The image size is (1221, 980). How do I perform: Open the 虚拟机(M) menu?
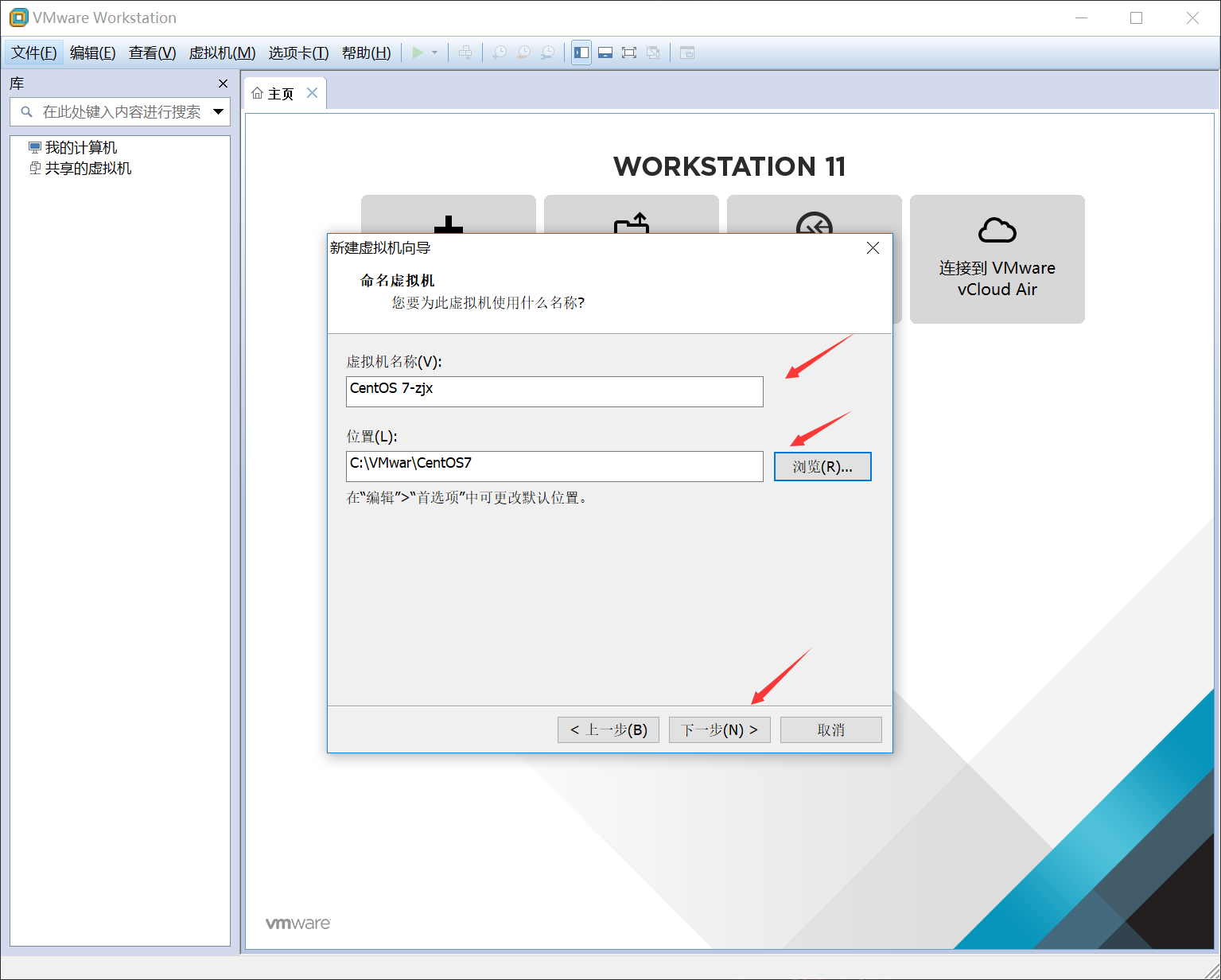tap(222, 52)
